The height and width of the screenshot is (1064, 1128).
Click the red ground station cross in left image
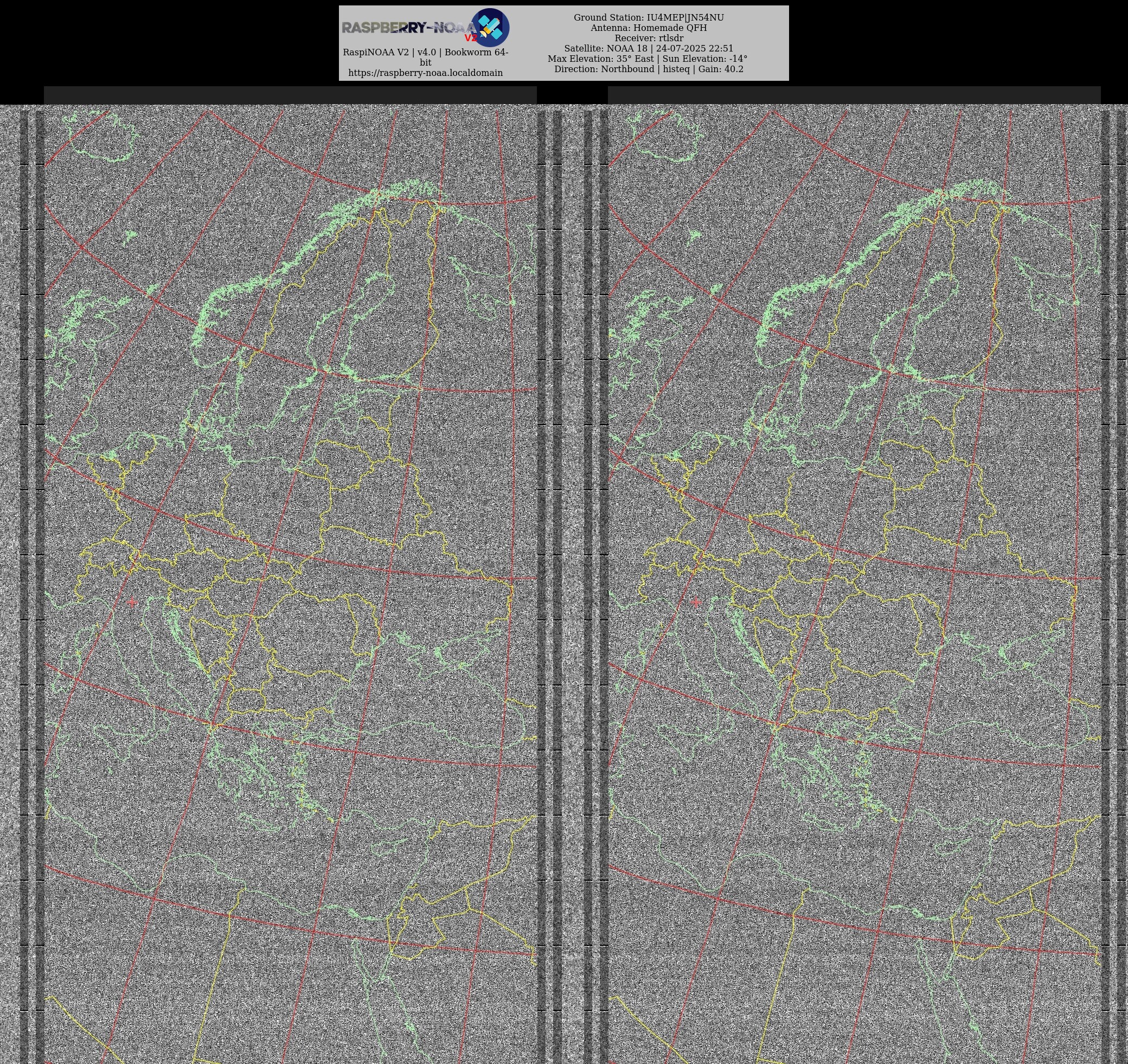coord(132,602)
